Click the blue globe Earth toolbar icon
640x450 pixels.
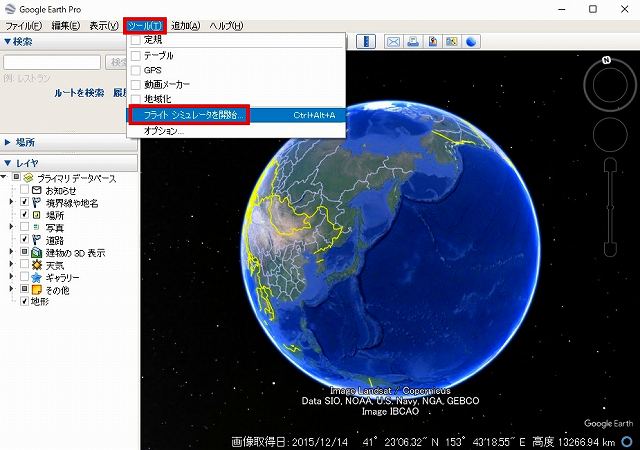pyautogui.click(x=471, y=42)
